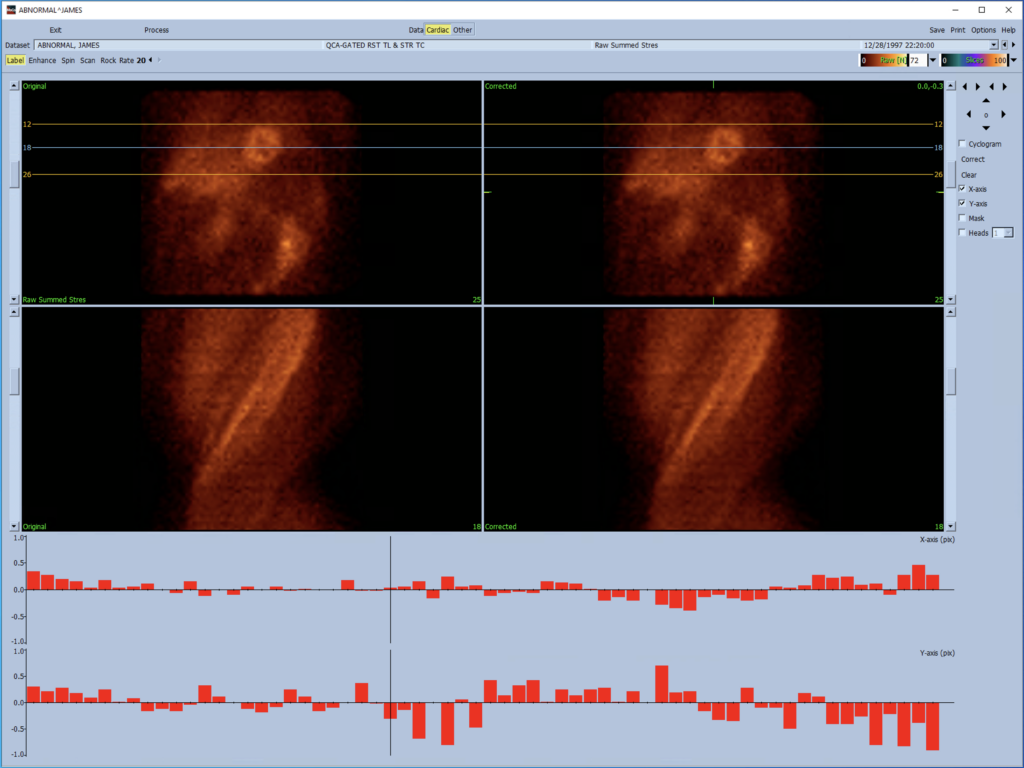The height and width of the screenshot is (768, 1024).
Task: Switch to the Data tab
Action: pos(416,30)
